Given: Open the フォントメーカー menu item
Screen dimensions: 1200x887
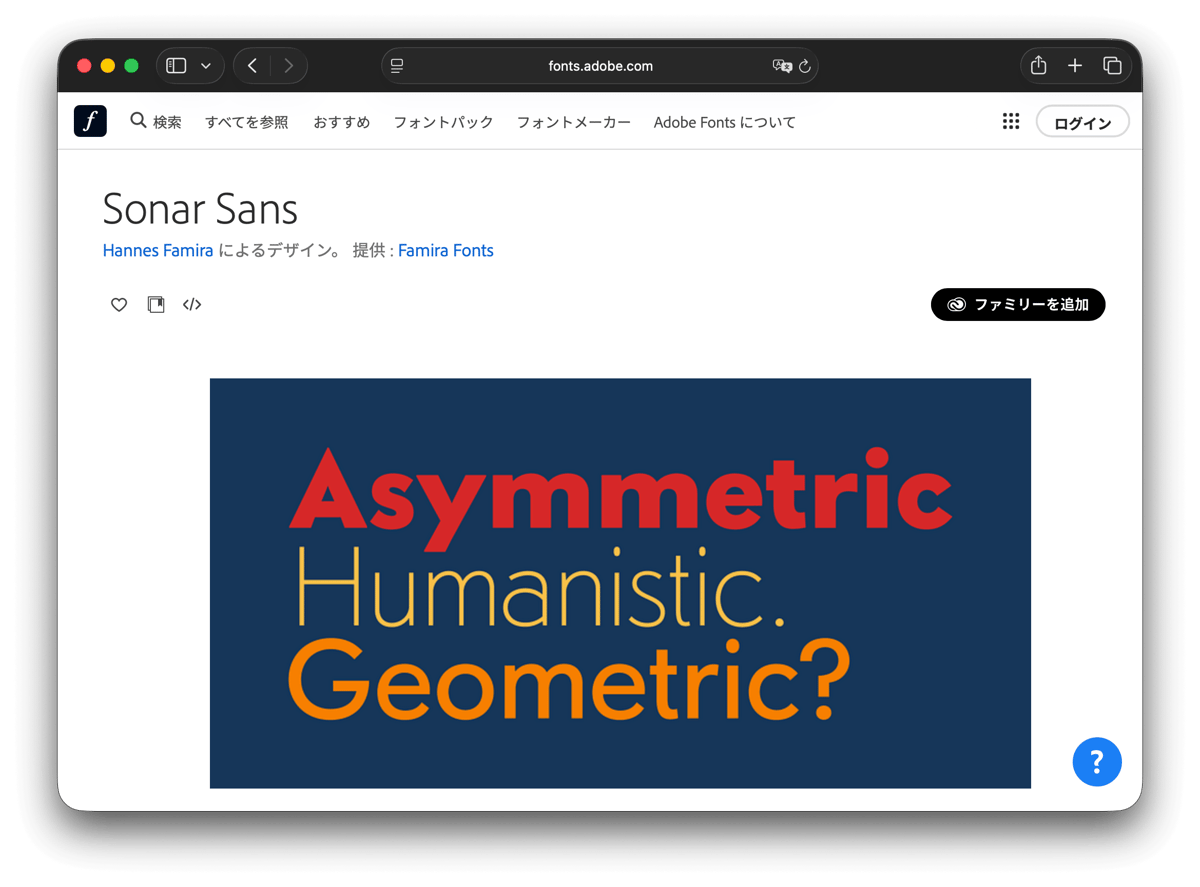Looking at the screenshot, I should click(x=574, y=122).
